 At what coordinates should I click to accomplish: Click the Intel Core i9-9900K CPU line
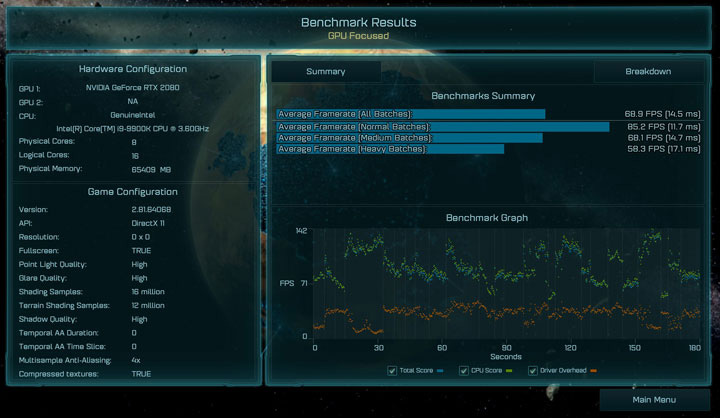[x=133, y=129]
